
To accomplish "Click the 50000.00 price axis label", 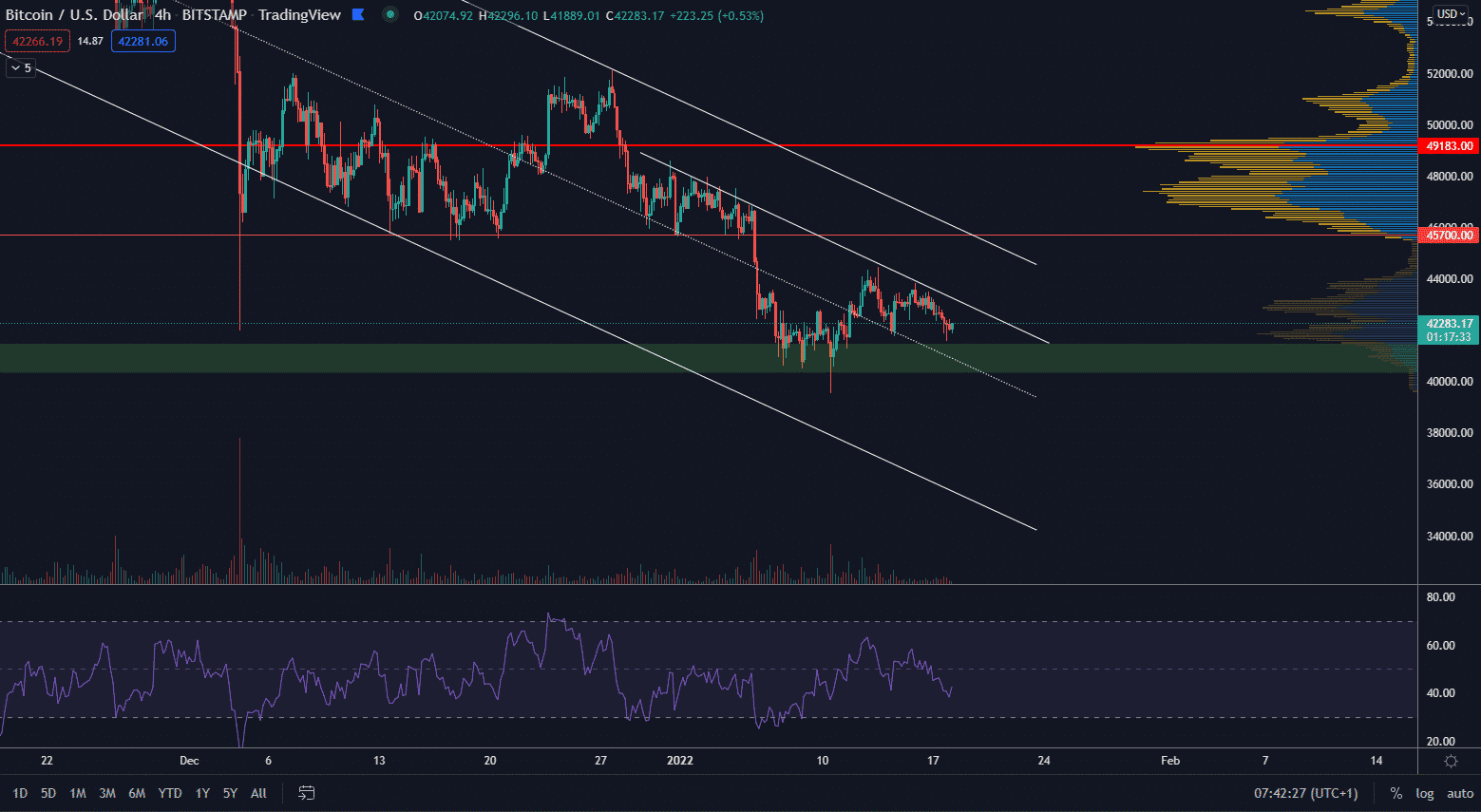I will 1450,125.
